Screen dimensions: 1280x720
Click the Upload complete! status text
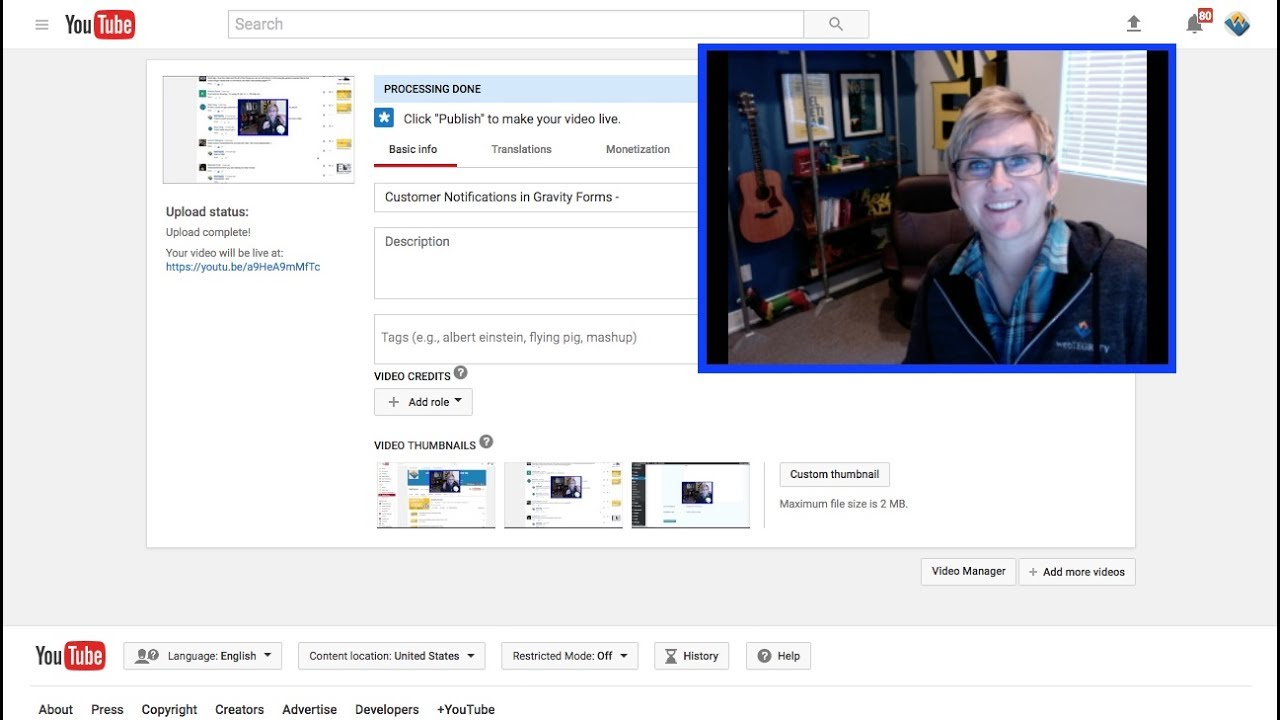[x=208, y=232]
